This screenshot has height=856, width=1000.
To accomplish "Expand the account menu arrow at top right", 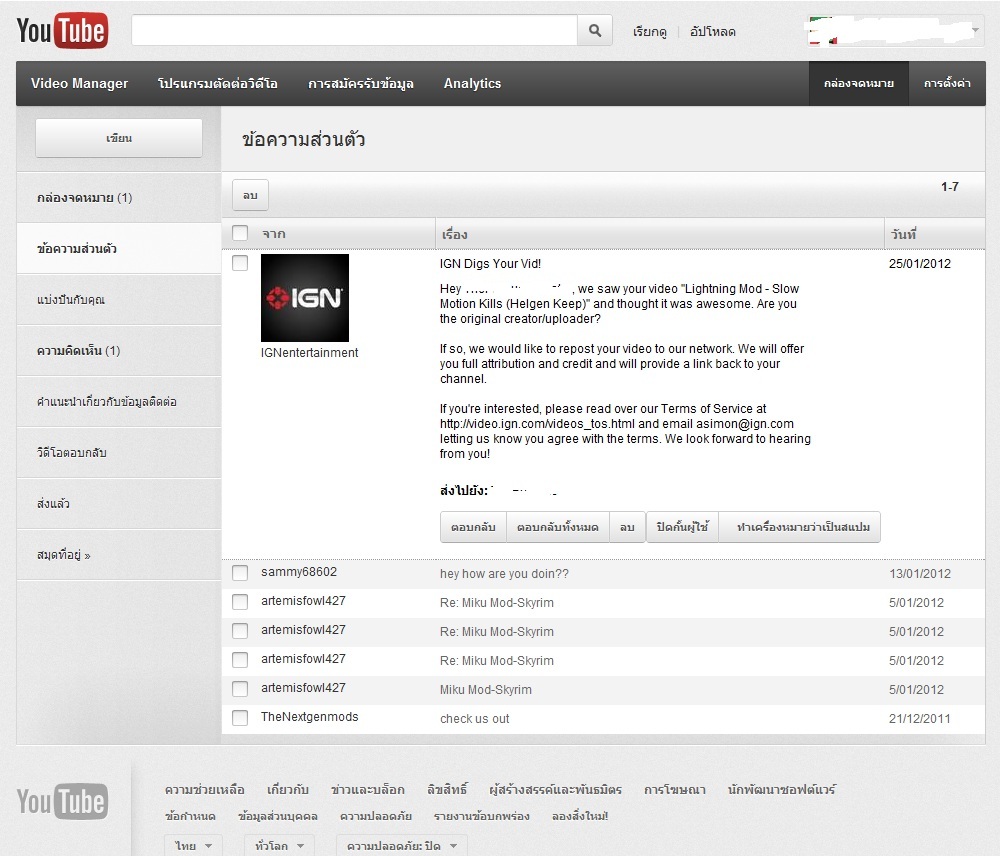I will tap(975, 30).
